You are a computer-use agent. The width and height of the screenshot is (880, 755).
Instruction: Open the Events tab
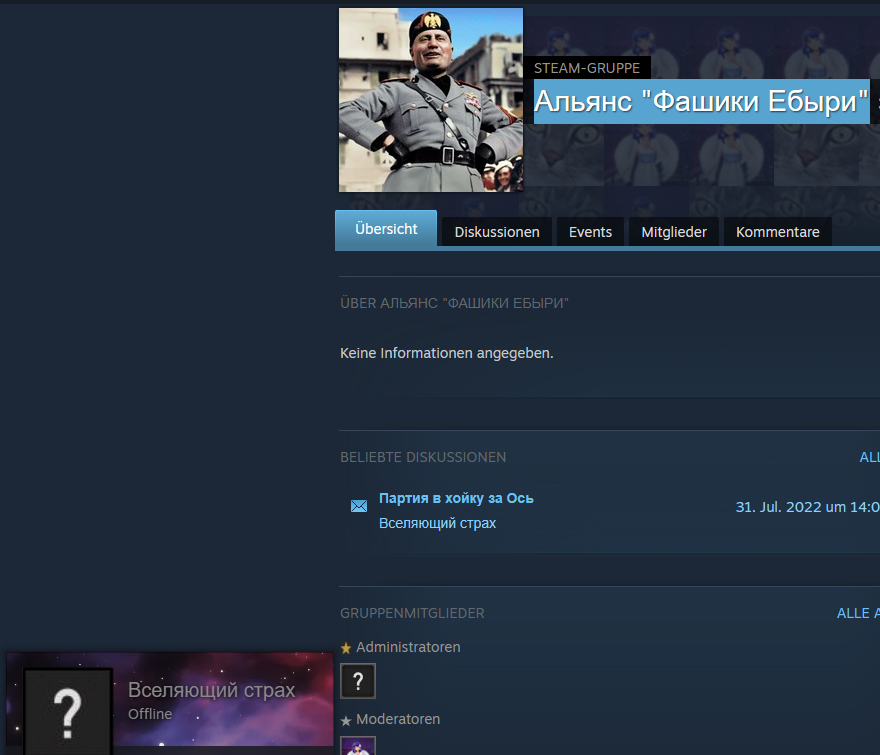[x=590, y=232]
